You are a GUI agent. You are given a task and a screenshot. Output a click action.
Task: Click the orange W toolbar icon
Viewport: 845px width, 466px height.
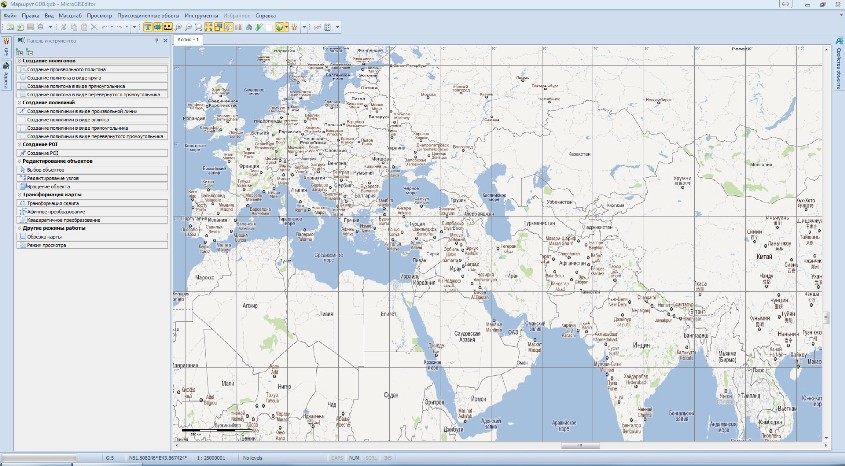(295, 27)
